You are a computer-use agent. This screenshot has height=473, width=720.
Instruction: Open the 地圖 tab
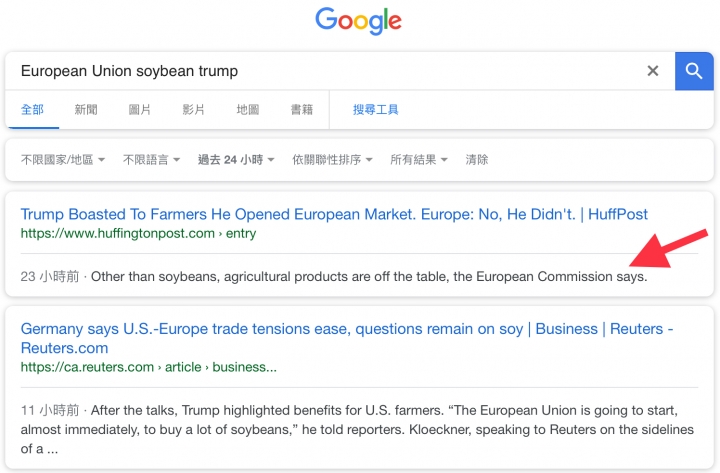pyautogui.click(x=248, y=109)
